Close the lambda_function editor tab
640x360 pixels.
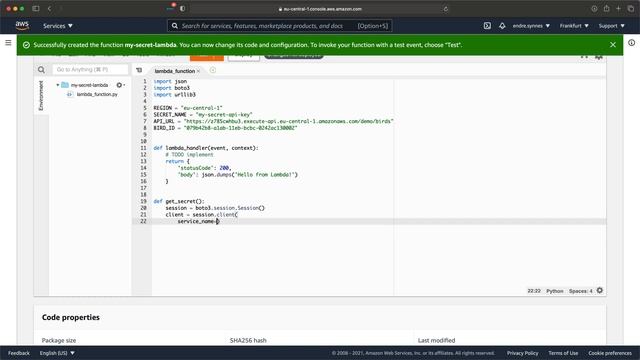198,71
